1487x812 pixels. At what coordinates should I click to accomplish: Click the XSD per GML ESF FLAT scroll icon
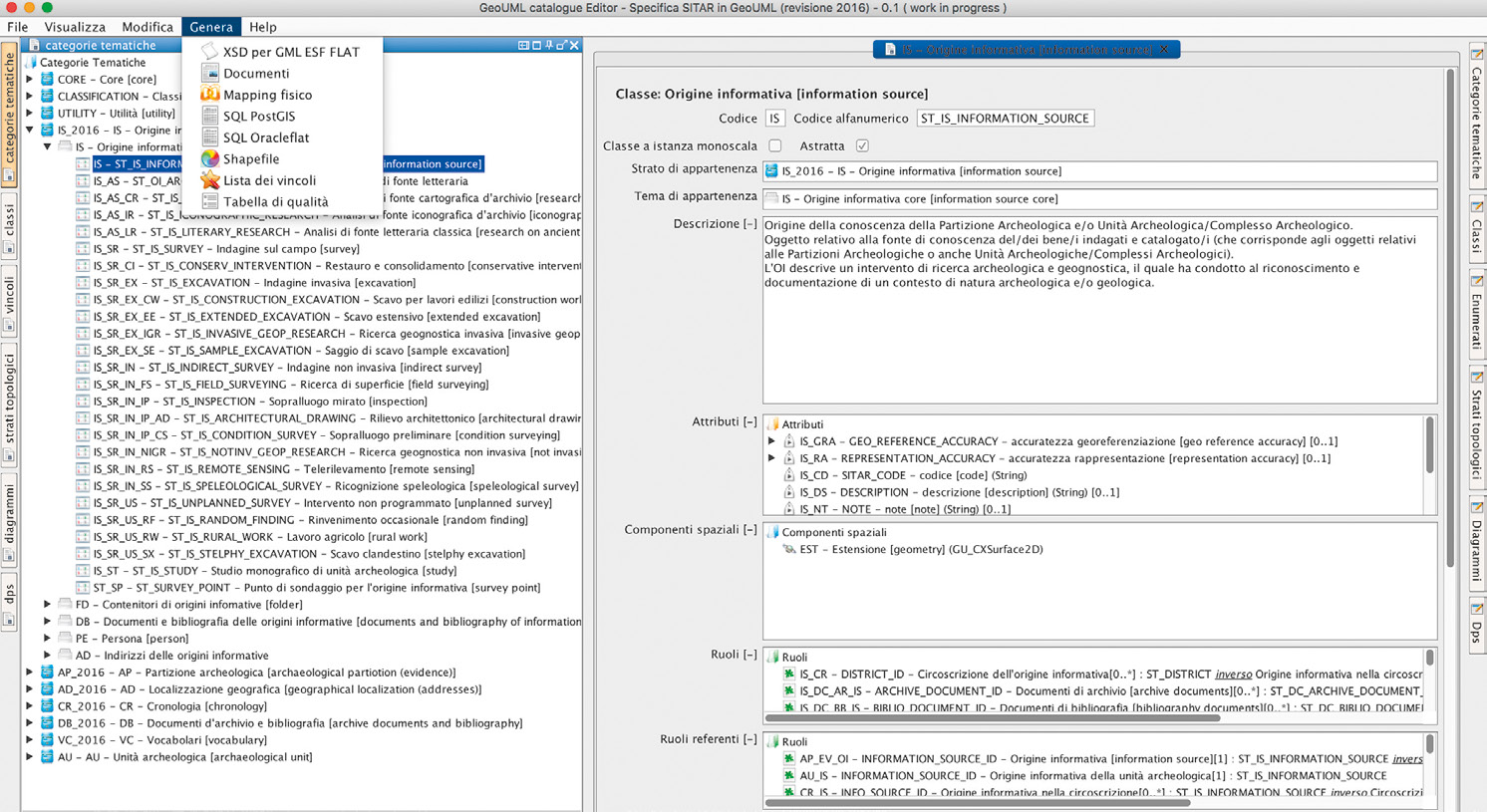[209, 51]
